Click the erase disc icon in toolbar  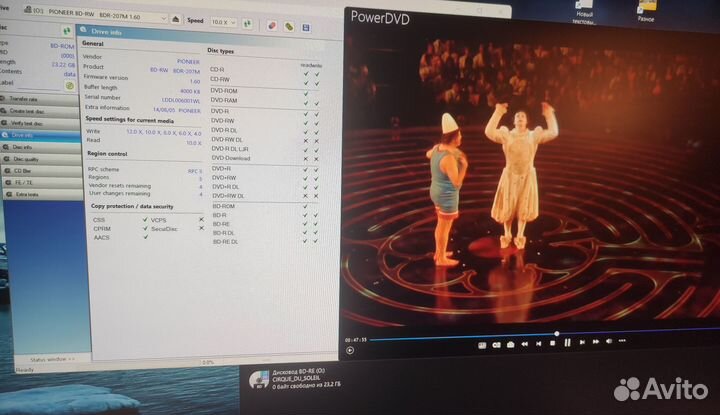click(272, 21)
